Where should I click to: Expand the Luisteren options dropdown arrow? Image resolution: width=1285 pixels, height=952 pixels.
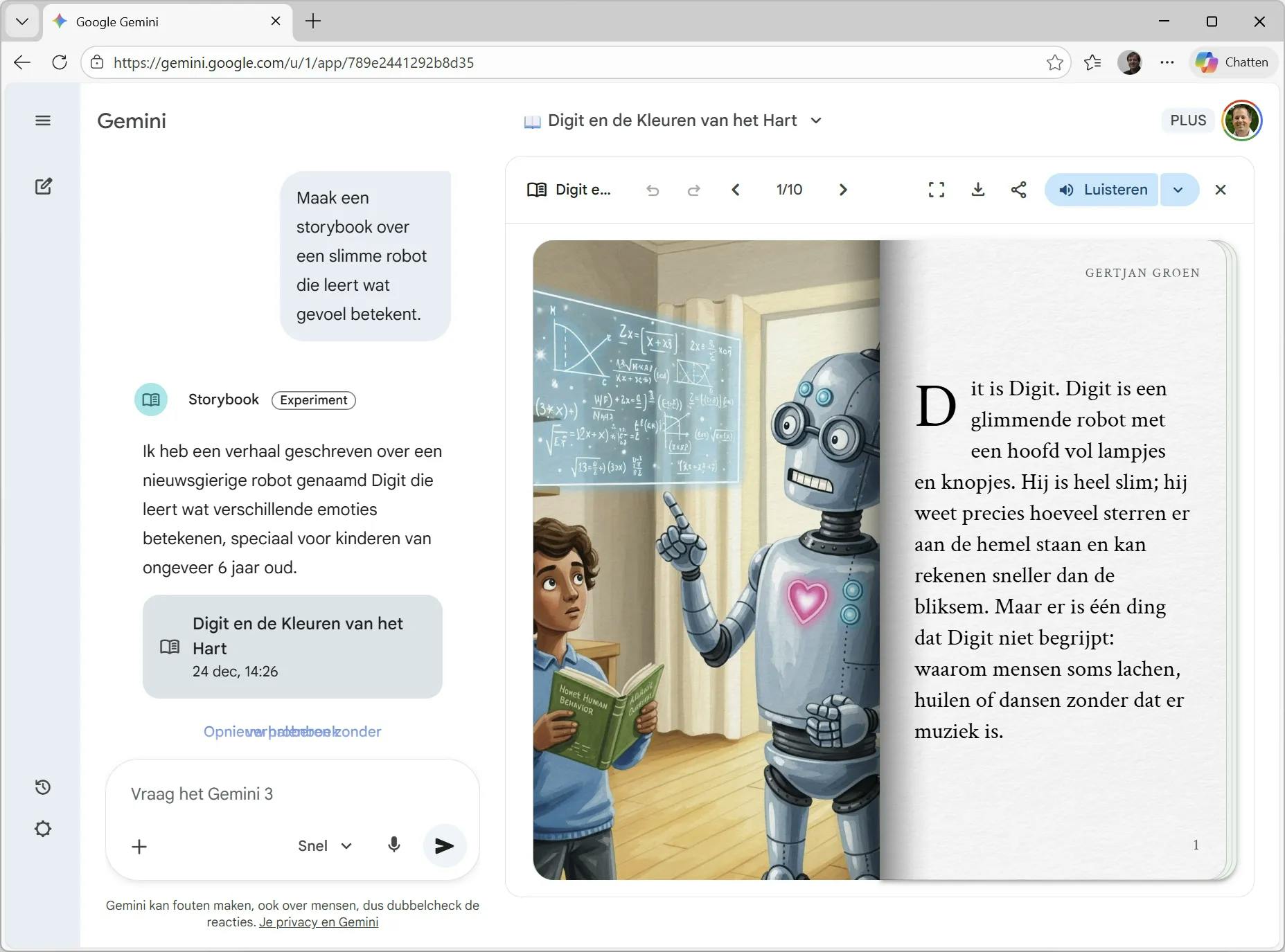1178,190
